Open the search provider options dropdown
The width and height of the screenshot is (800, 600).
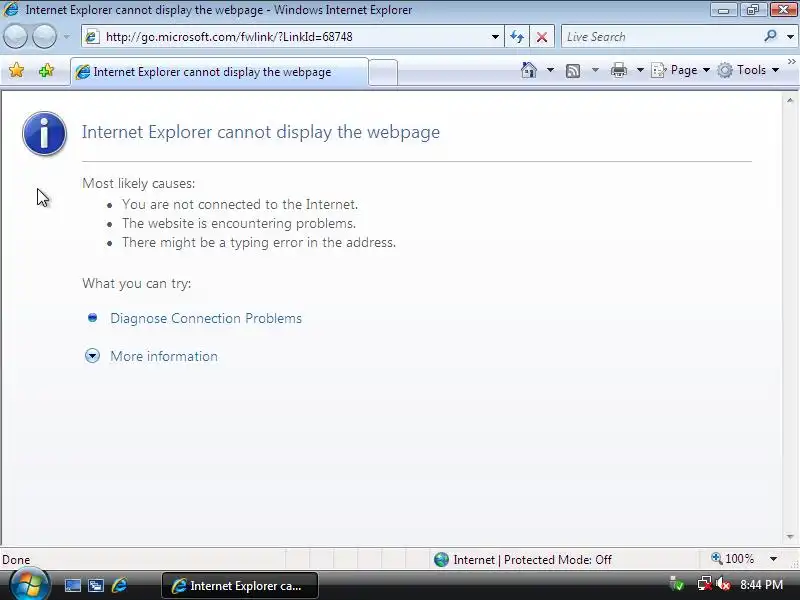point(790,37)
